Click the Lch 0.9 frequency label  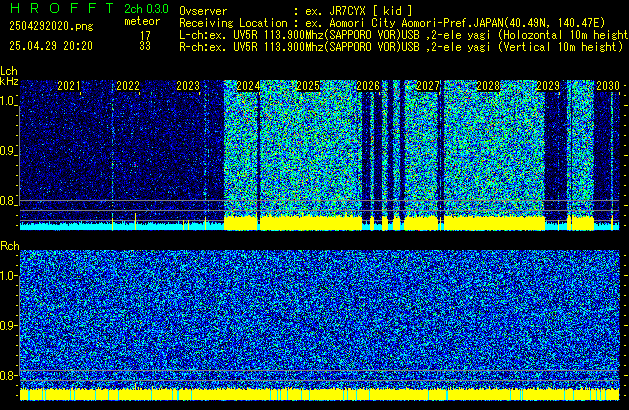8,151
